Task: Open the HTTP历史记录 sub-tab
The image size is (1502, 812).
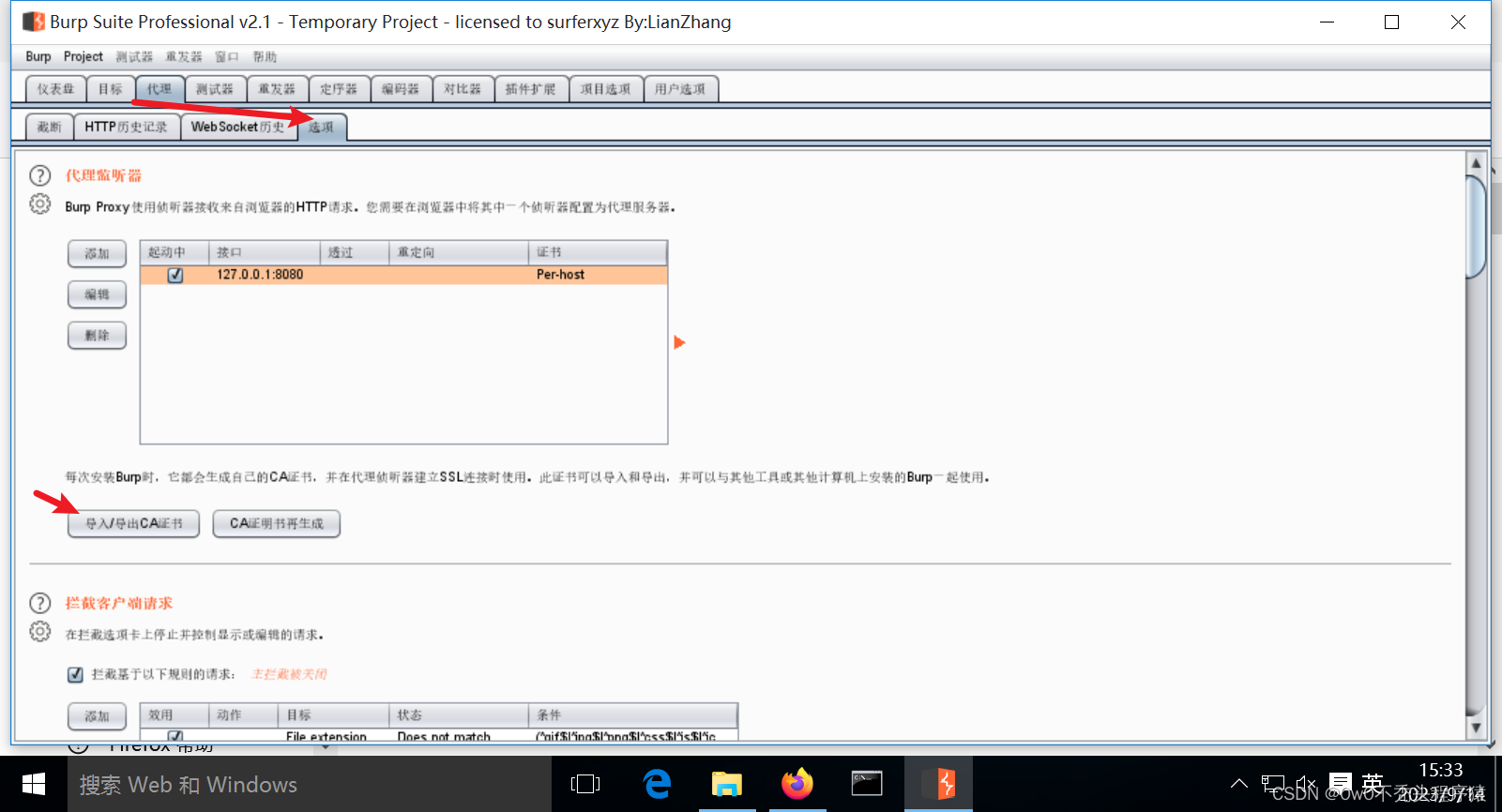Action: click(x=126, y=127)
